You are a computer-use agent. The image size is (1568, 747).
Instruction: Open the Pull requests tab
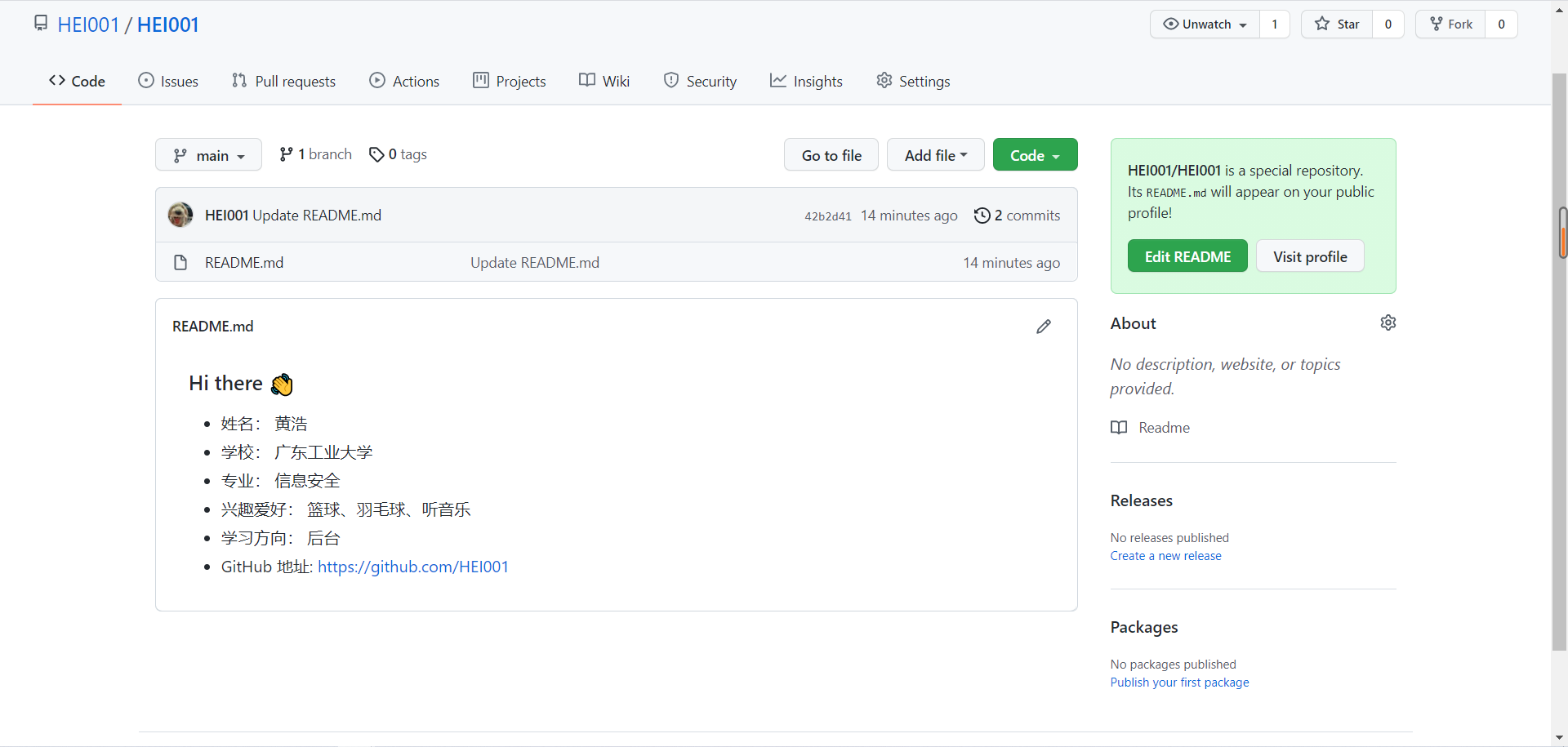pyautogui.click(x=283, y=81)
